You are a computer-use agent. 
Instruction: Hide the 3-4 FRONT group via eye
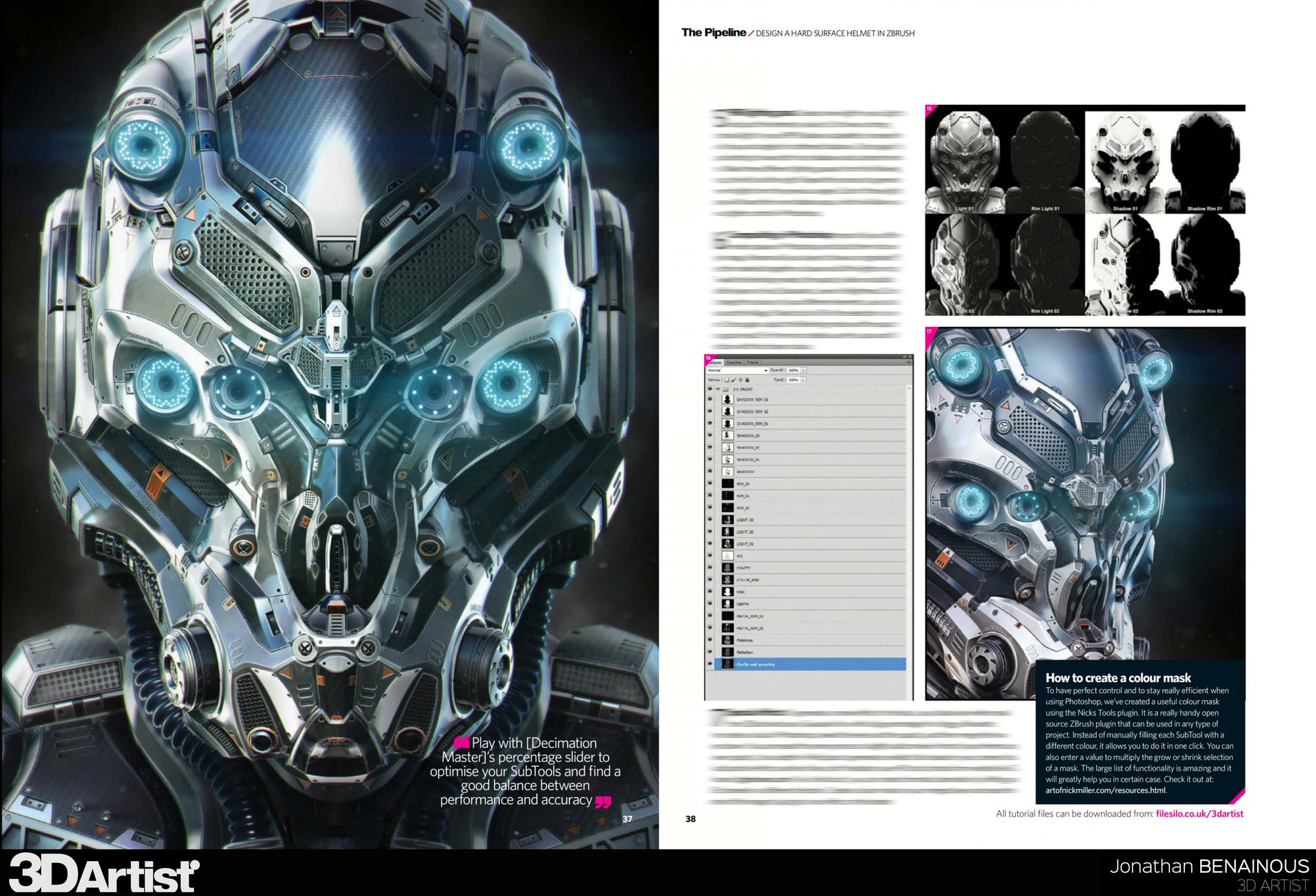click(x=710, y=389)
